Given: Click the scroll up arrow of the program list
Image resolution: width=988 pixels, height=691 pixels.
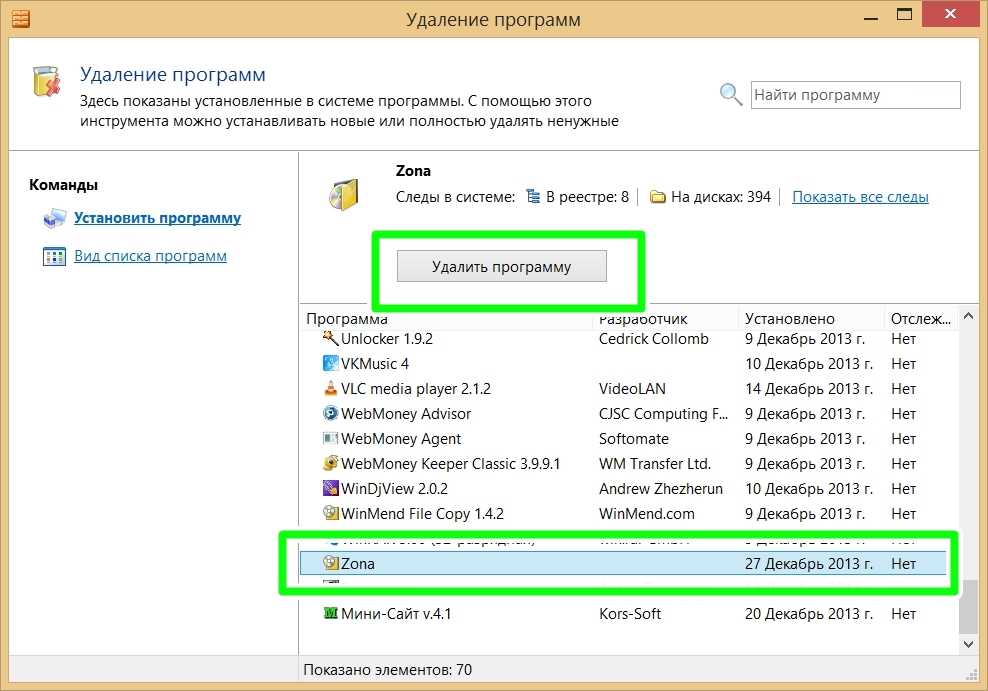Looking at the screenshot, I should pyautogui.click(x=968, y=318).
